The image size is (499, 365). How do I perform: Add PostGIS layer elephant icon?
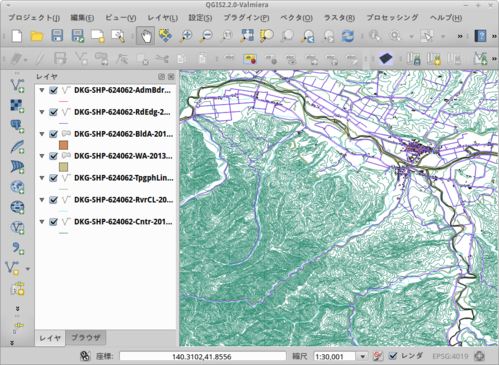point(17,126)
